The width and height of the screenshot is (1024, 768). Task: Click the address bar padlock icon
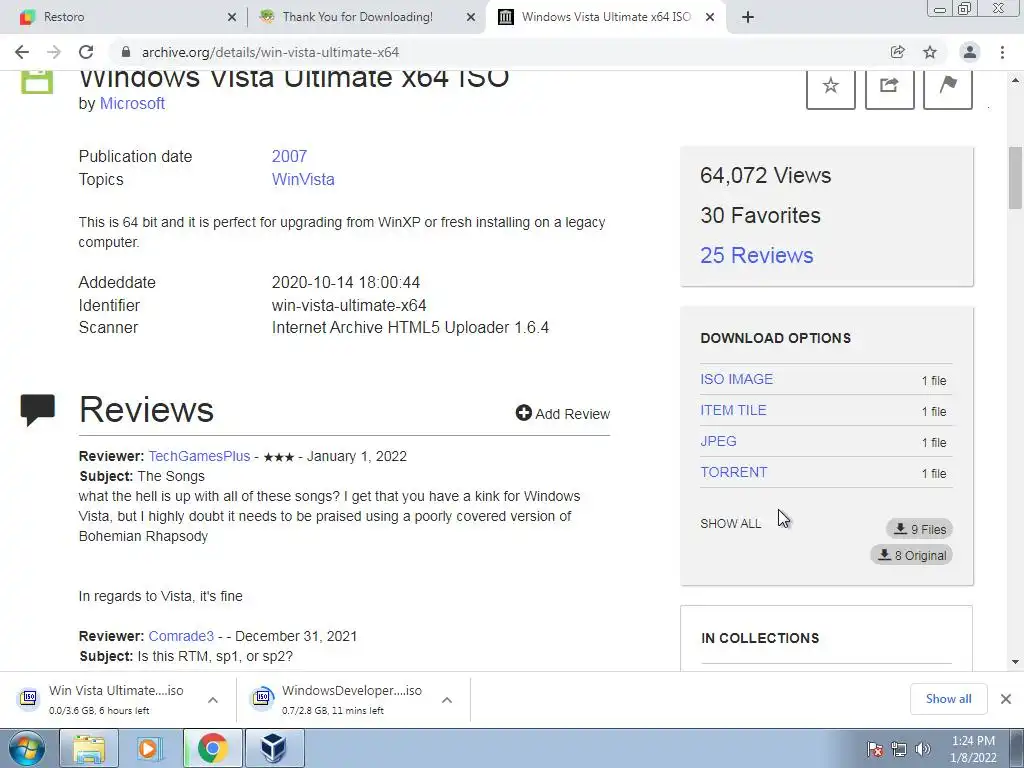pos(126,52)
